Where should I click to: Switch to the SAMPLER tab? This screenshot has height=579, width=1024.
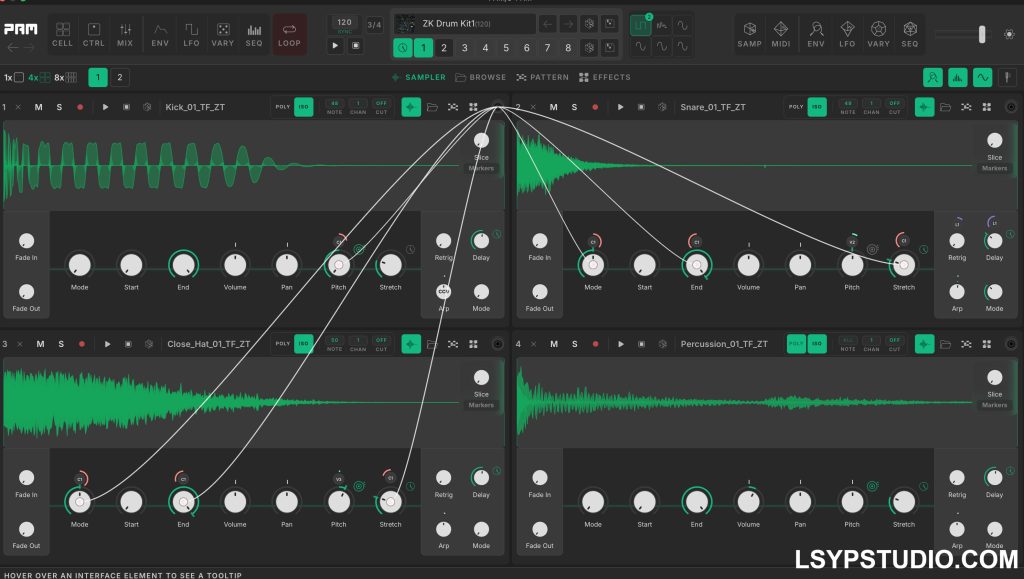point(418,78)
